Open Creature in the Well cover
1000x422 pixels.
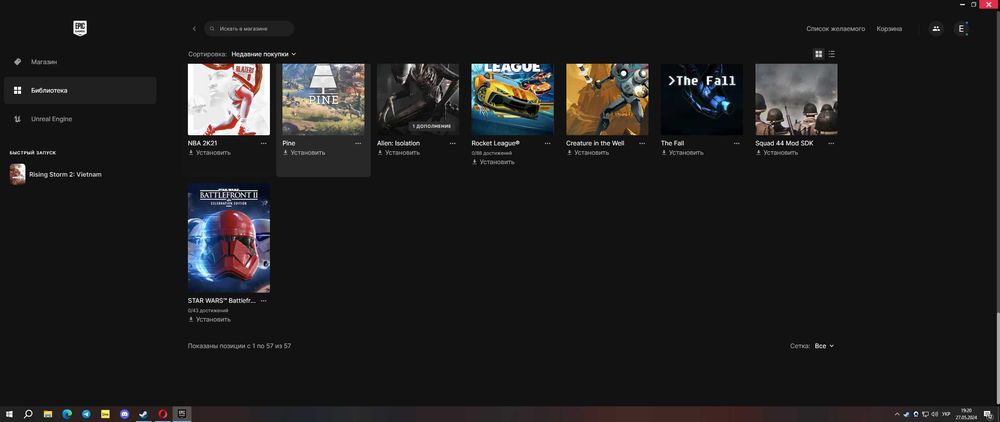(607, 99)
